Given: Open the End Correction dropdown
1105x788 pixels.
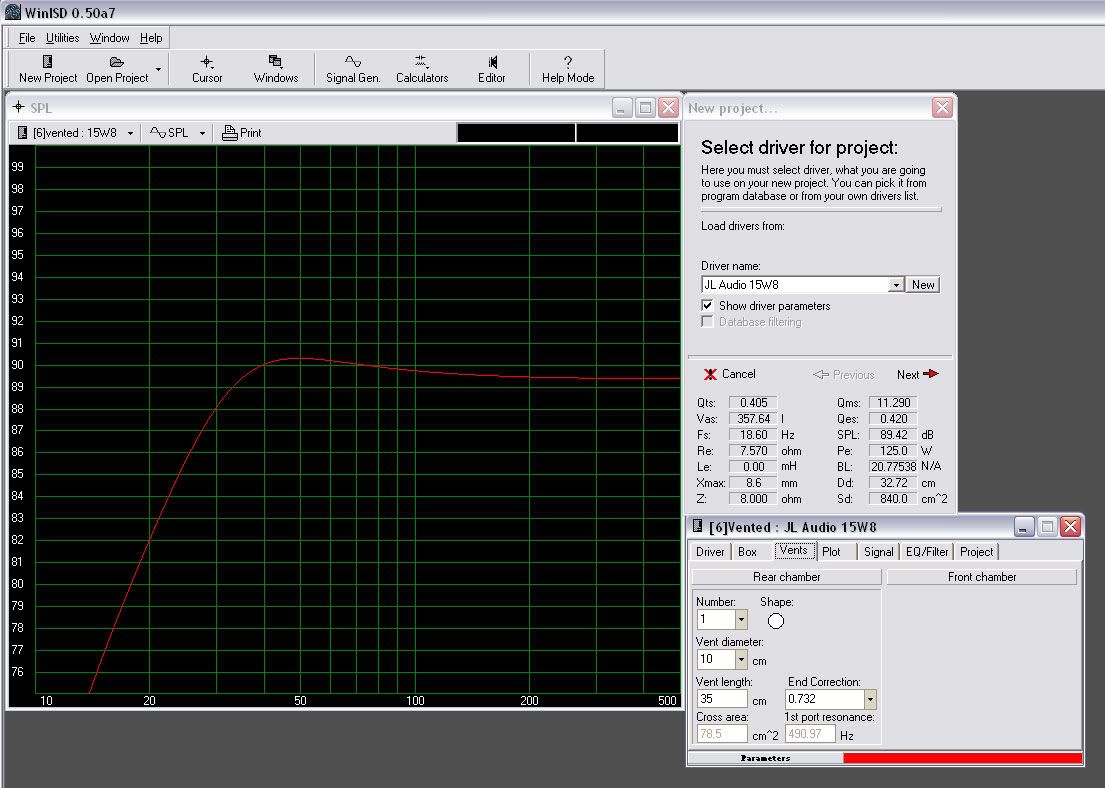Looking at the screenshot, I should point(870,699).
